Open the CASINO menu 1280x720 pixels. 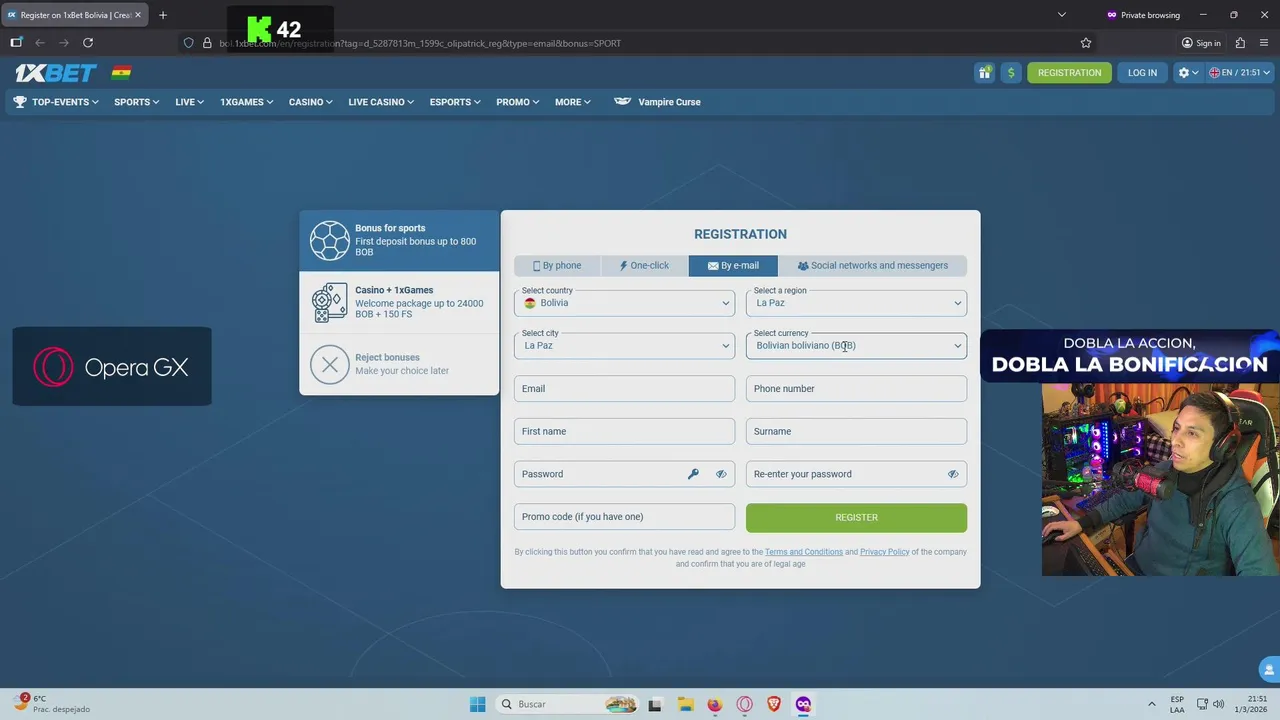click(310, 102)
